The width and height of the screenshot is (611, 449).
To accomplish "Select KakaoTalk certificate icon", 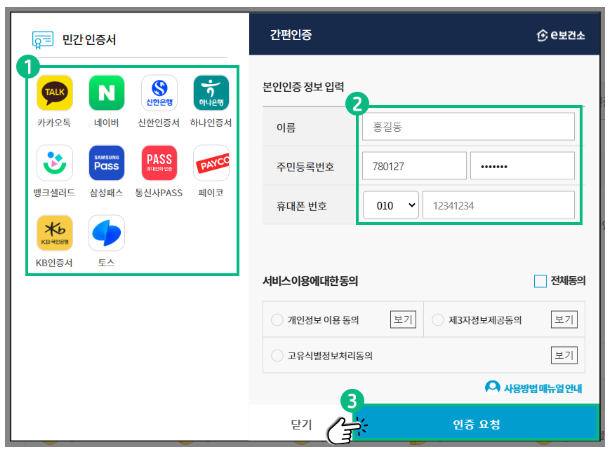I will (x=55, y=93).
